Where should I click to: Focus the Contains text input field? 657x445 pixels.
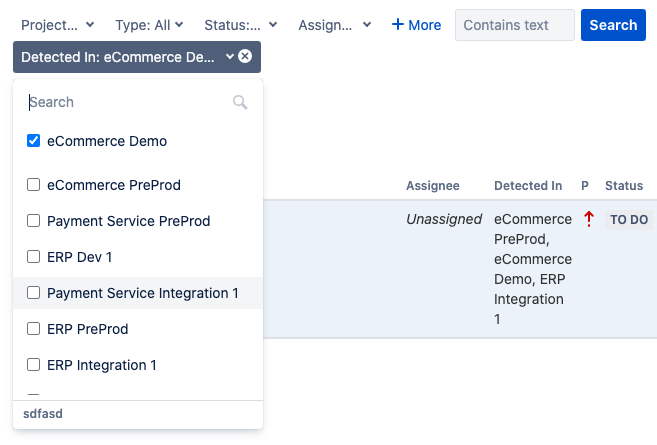click(x=514, y=25)
